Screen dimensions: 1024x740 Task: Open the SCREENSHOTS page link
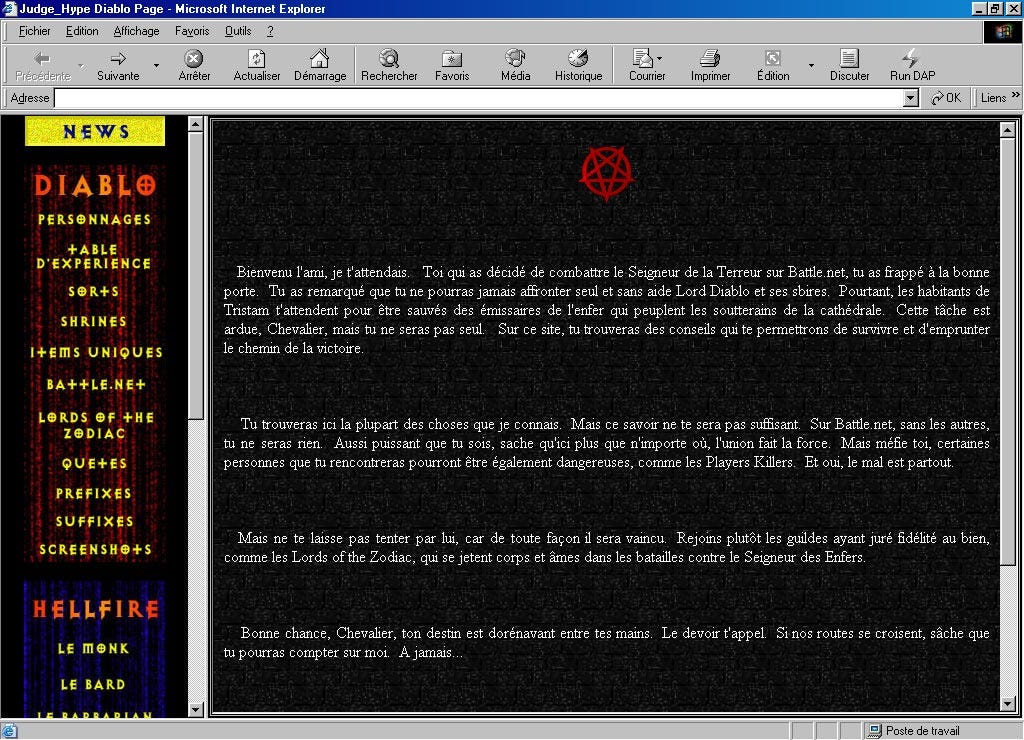[95, 549]
